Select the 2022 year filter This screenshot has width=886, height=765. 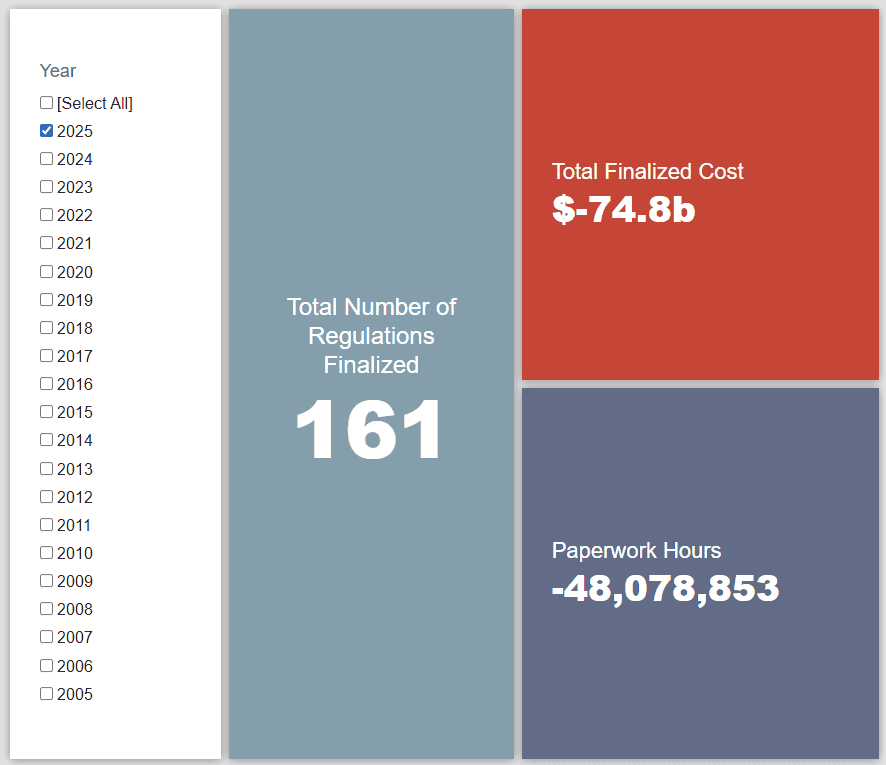(x=47, y=215)
